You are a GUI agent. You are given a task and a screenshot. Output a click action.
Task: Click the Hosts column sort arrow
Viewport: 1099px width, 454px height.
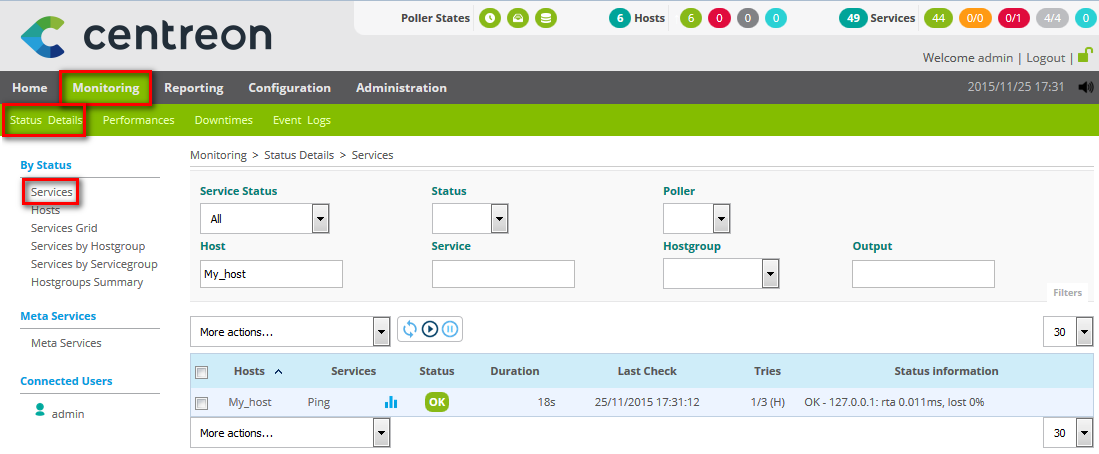[x=278, y=372]
